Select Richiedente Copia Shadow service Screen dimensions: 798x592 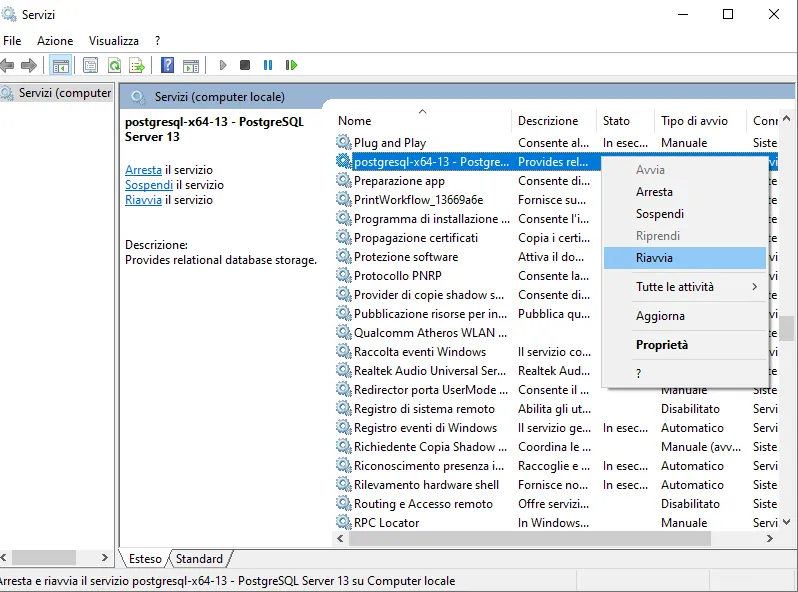coord(430,446)
